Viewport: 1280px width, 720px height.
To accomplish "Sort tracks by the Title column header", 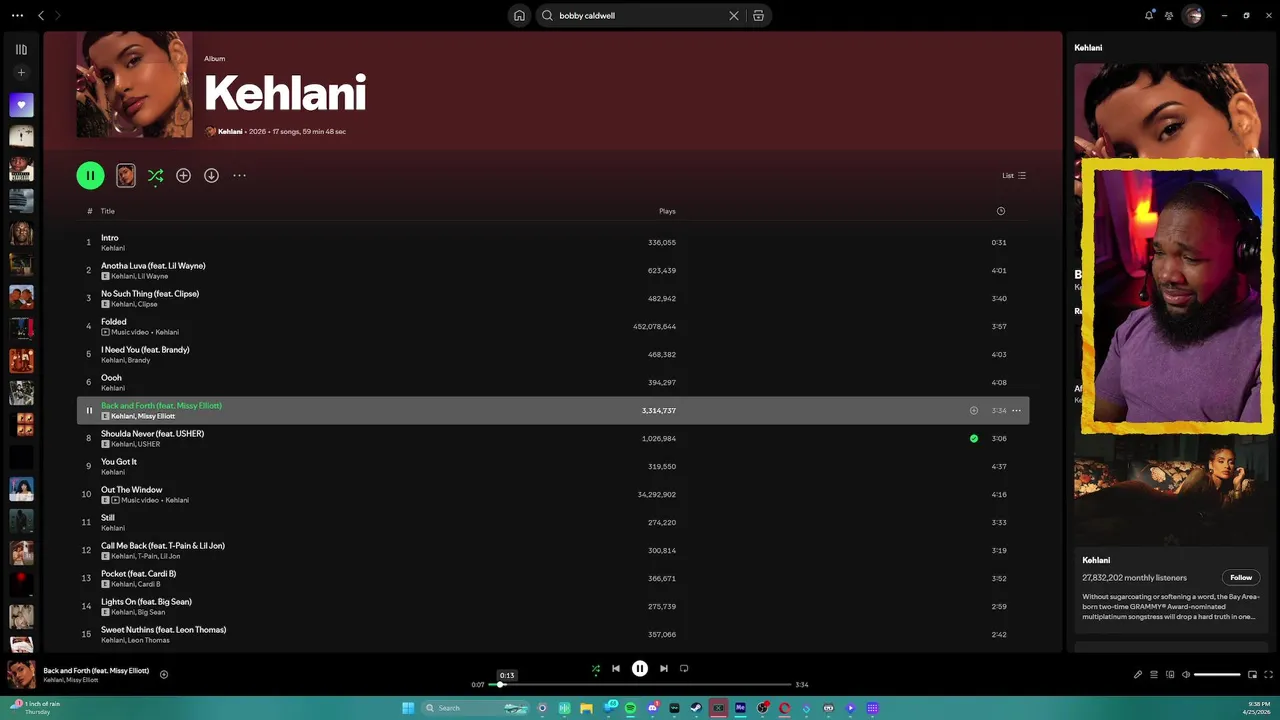I will click(x=107, y=211).
